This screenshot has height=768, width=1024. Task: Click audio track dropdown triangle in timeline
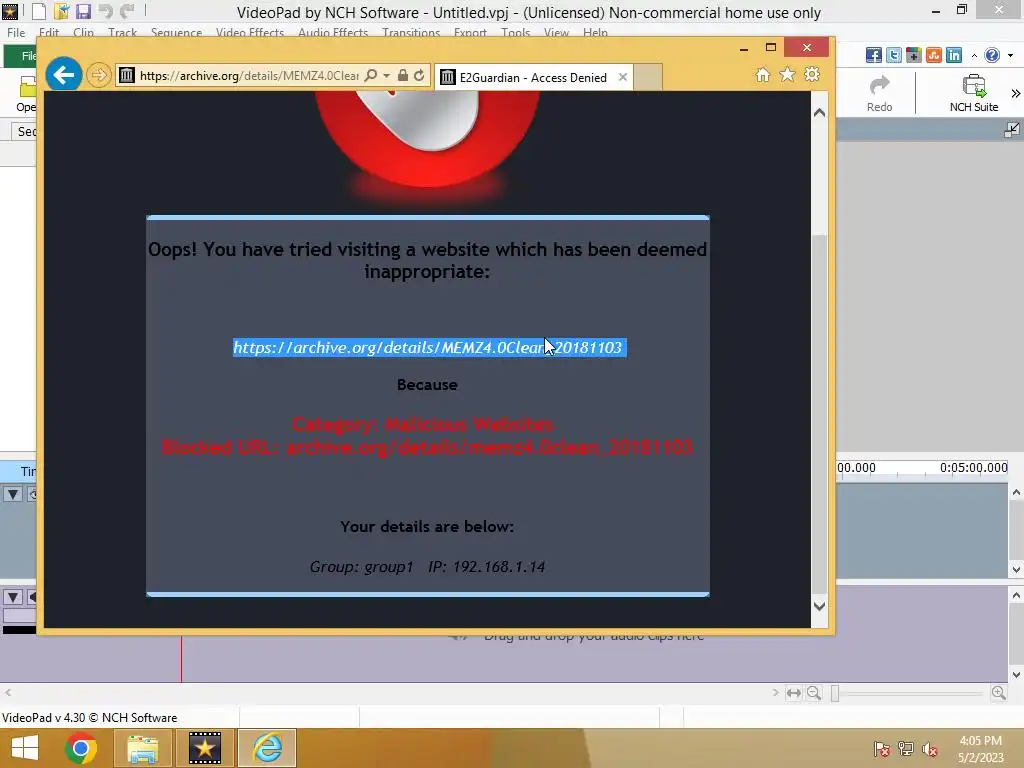coord(12,597)
